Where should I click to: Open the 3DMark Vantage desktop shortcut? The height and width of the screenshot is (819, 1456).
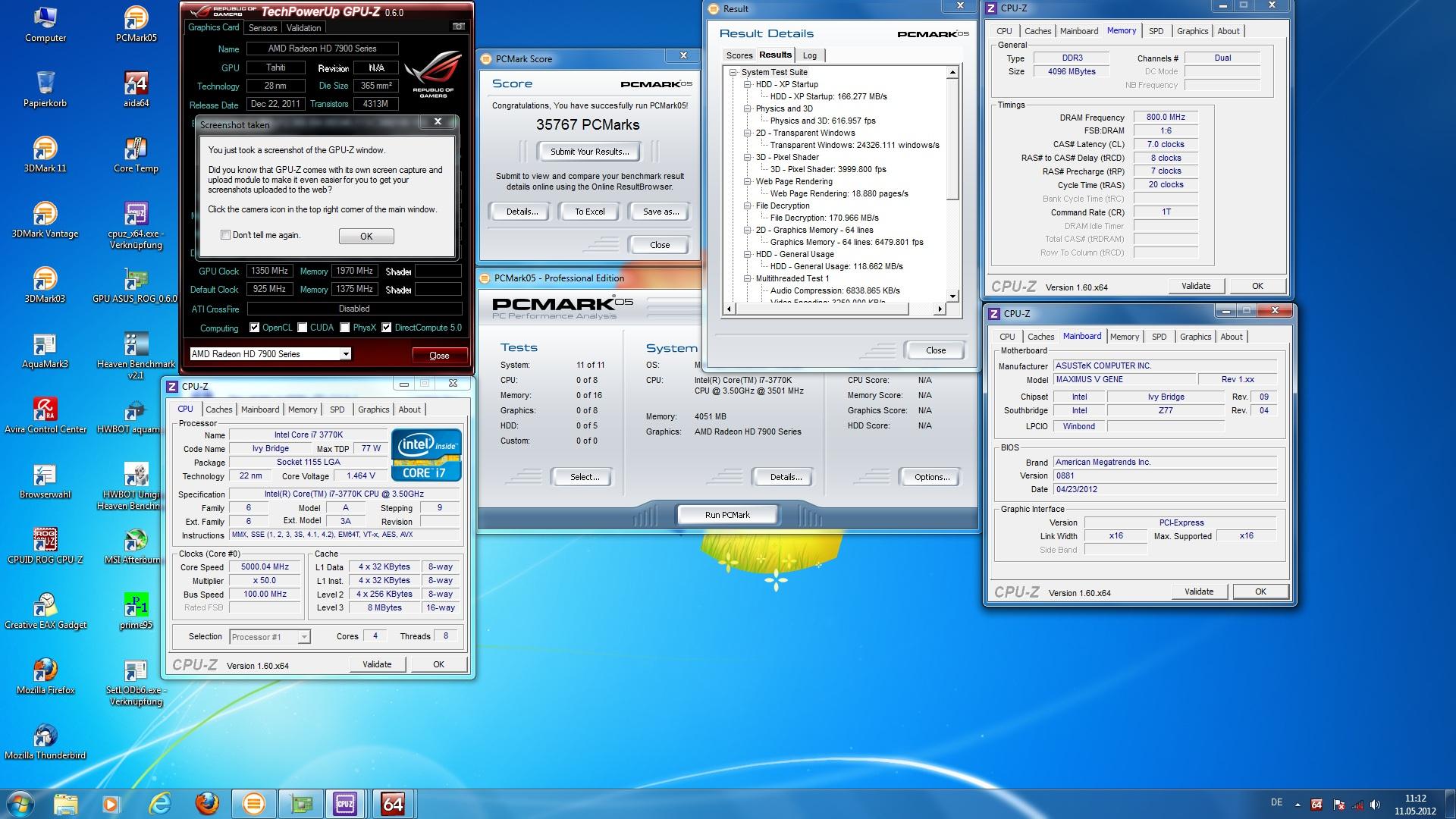tap(45, 220)
